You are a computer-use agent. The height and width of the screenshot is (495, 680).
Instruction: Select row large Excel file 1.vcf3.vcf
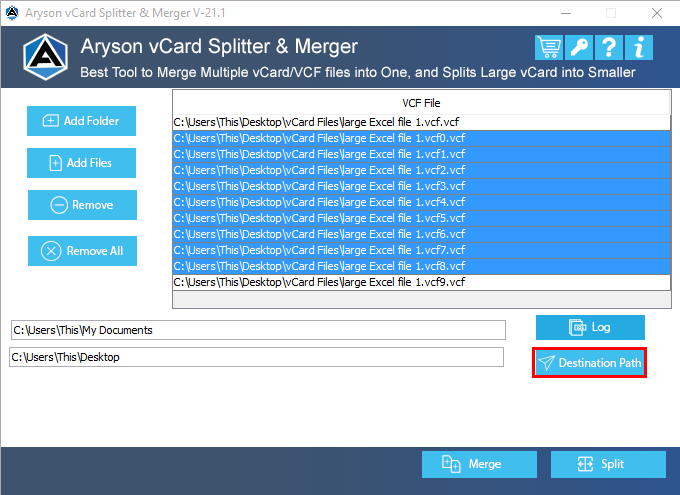click(422, 187)
